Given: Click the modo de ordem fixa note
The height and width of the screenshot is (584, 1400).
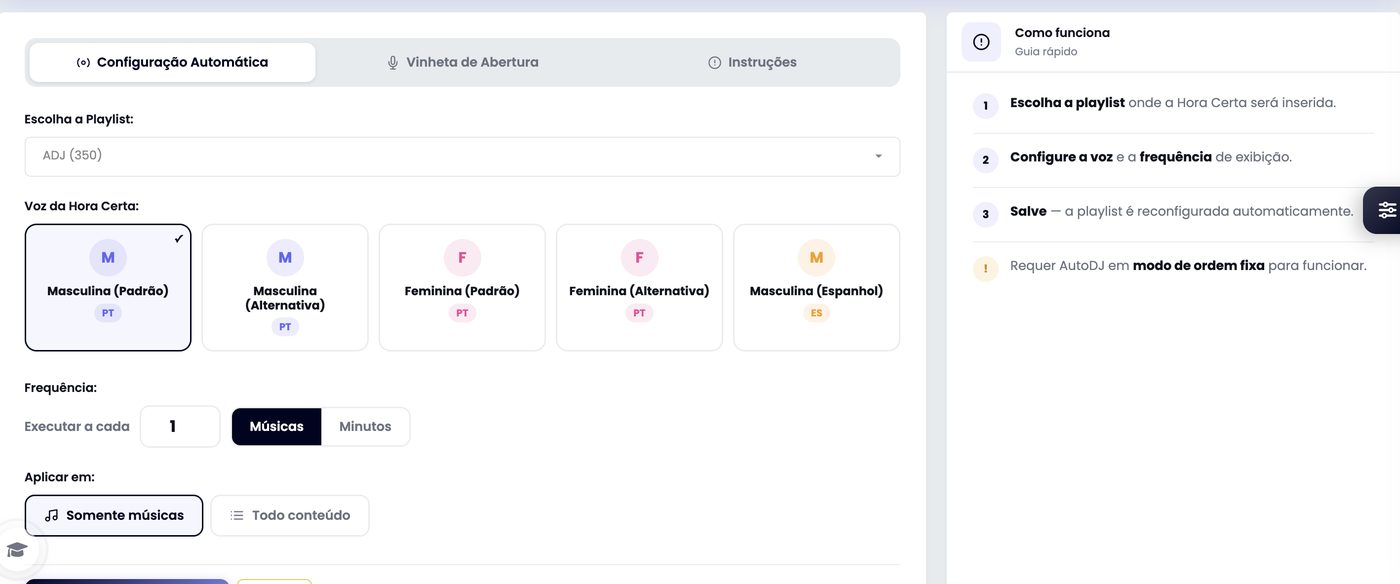Looking at the screenshot, I should [x=1198, y=266].
